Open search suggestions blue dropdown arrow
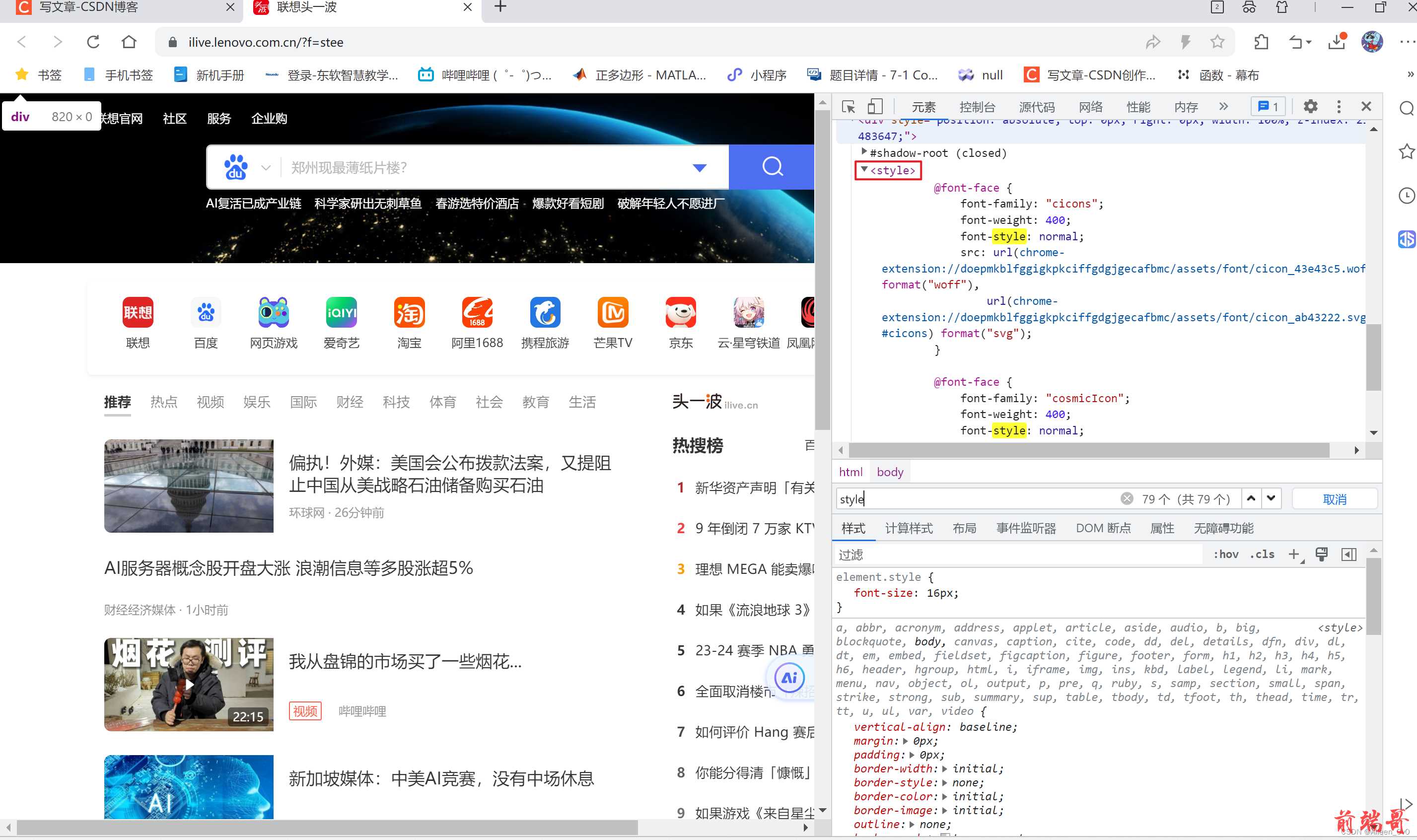The height and width of the screenshot is (840, 1417). (x=700, y=167)
